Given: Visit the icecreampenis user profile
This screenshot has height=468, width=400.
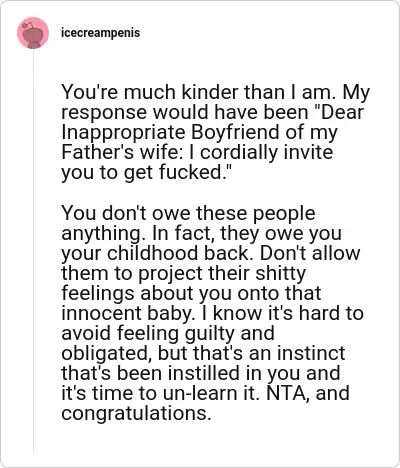Looking at the screenshot, I should pos(101,33).
